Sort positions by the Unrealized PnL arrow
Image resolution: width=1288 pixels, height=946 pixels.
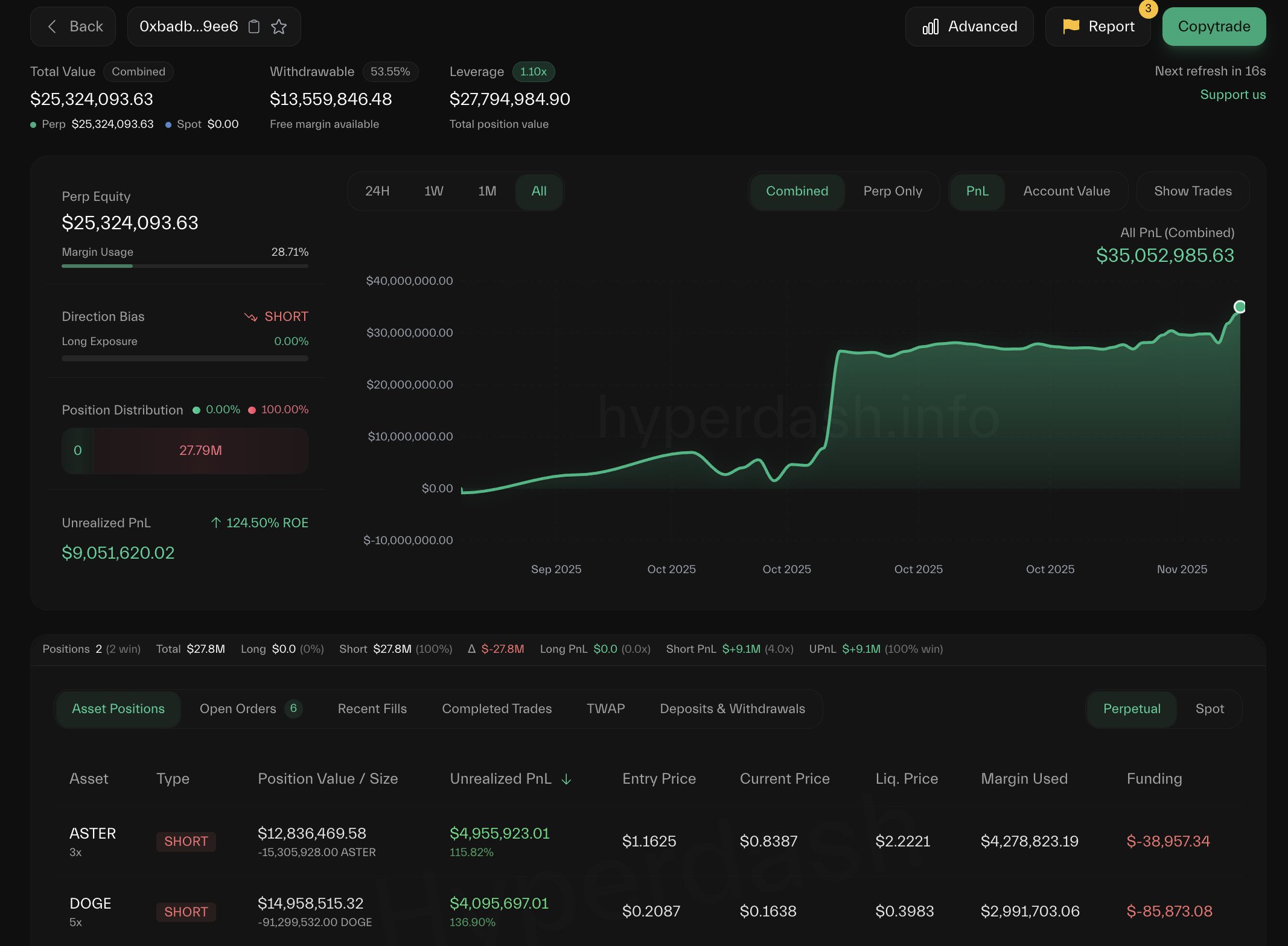(566, 779)
